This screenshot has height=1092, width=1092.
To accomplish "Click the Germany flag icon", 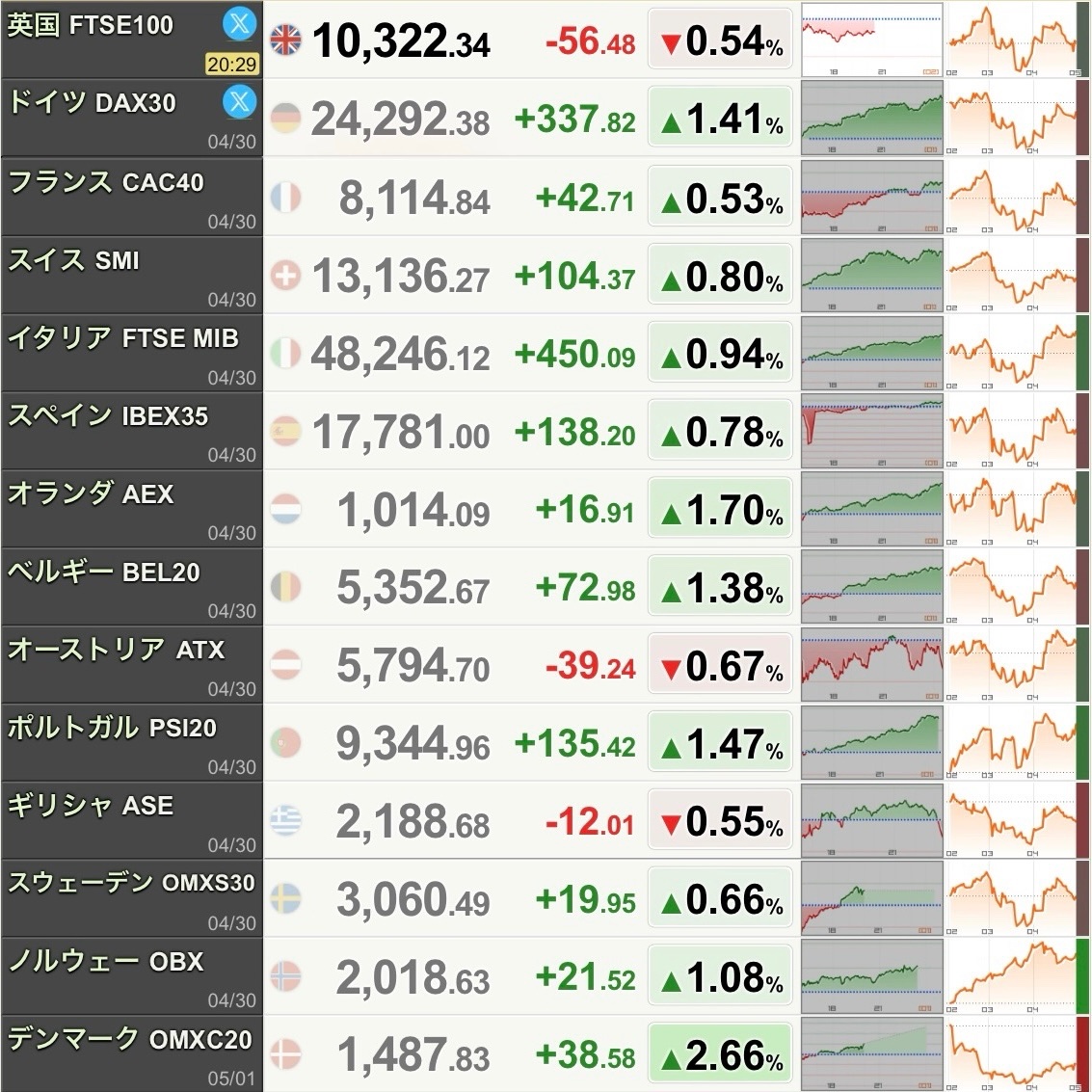I will (285, 119).
